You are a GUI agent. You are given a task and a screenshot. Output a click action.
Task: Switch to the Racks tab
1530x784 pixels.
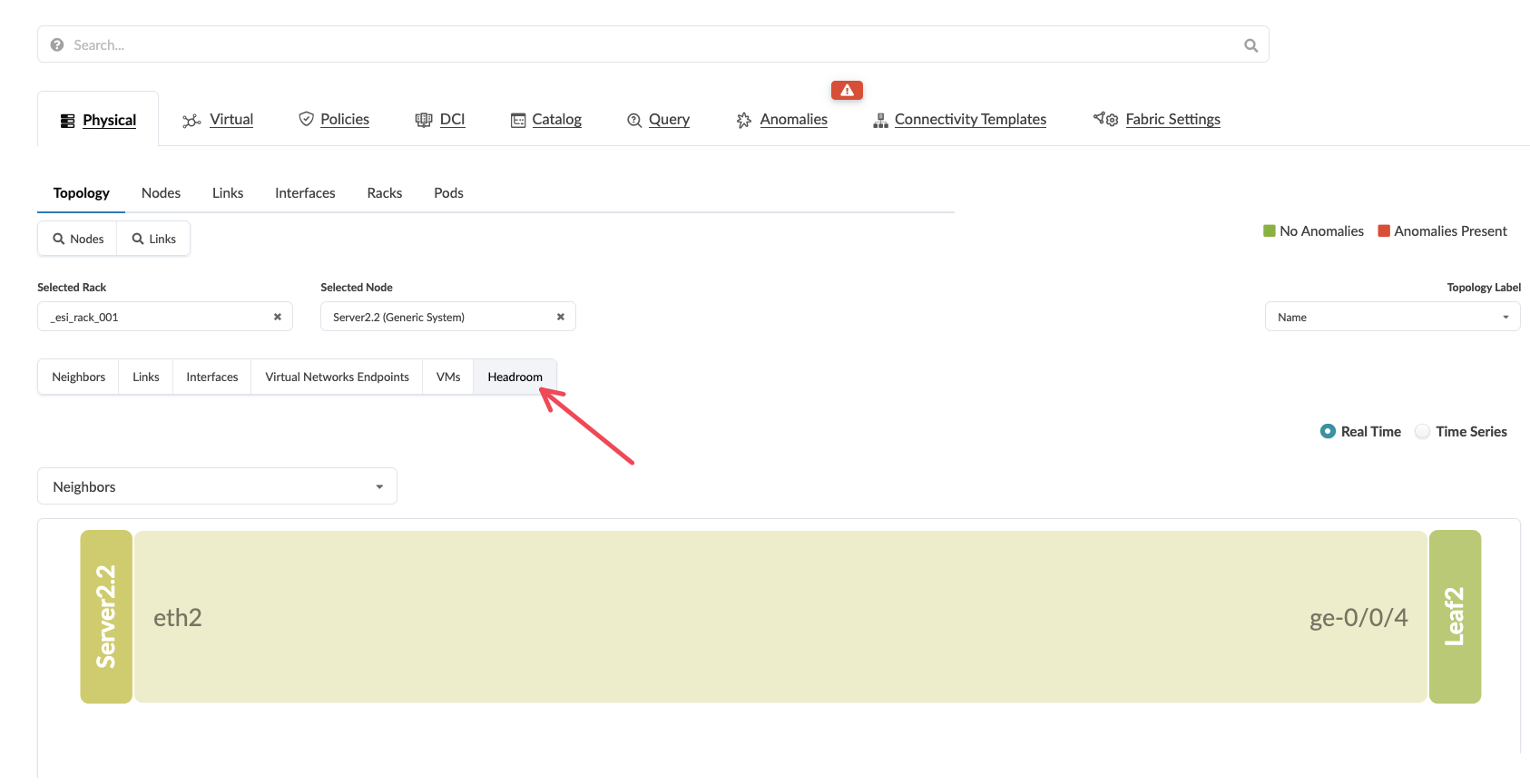[x=385, y=193]
